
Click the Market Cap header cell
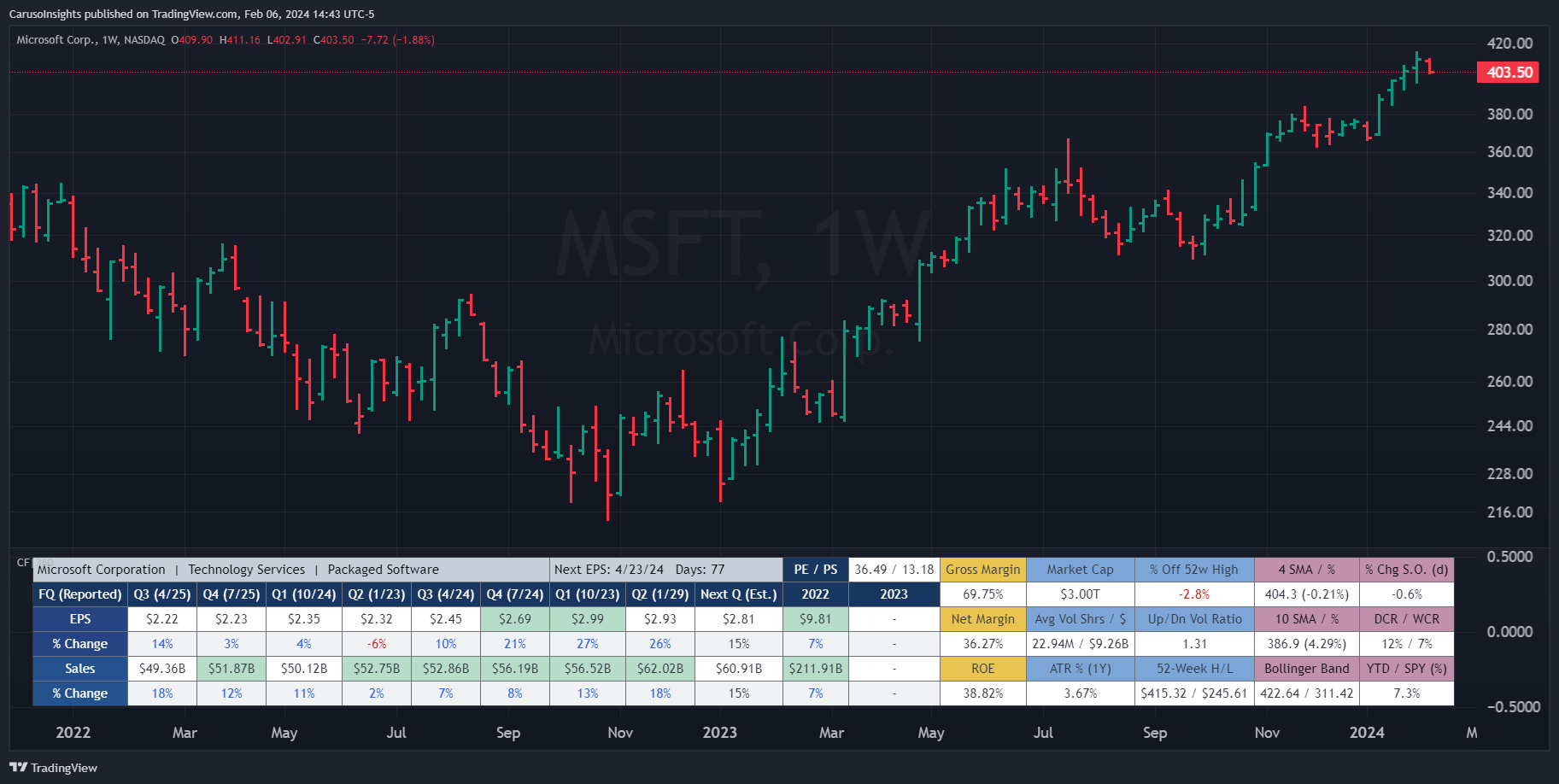tap(1081, 570)
